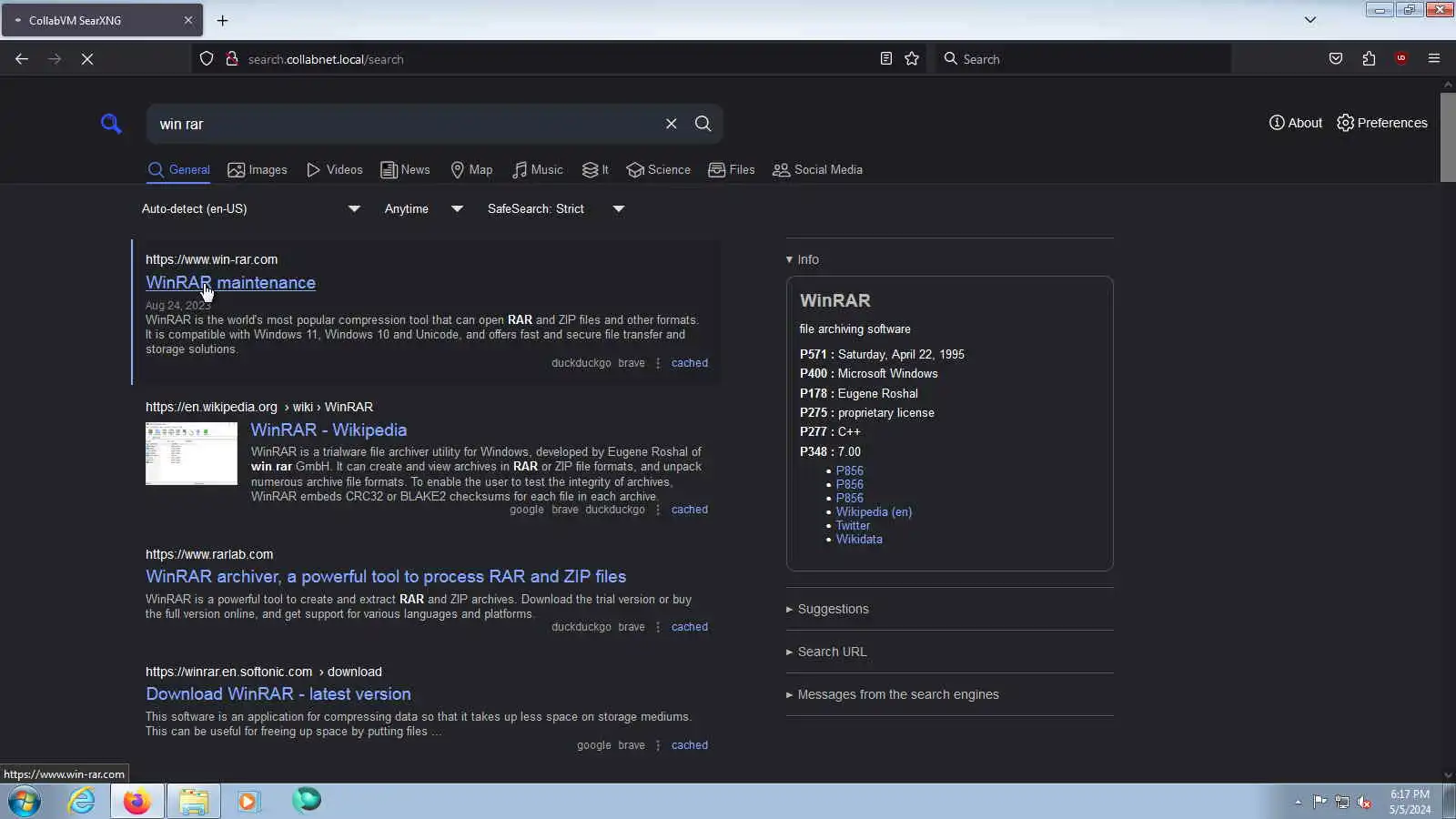Screen dimensions: 1456x819
Task: Toggle reader view in address bar
Action: click(885, 59)
